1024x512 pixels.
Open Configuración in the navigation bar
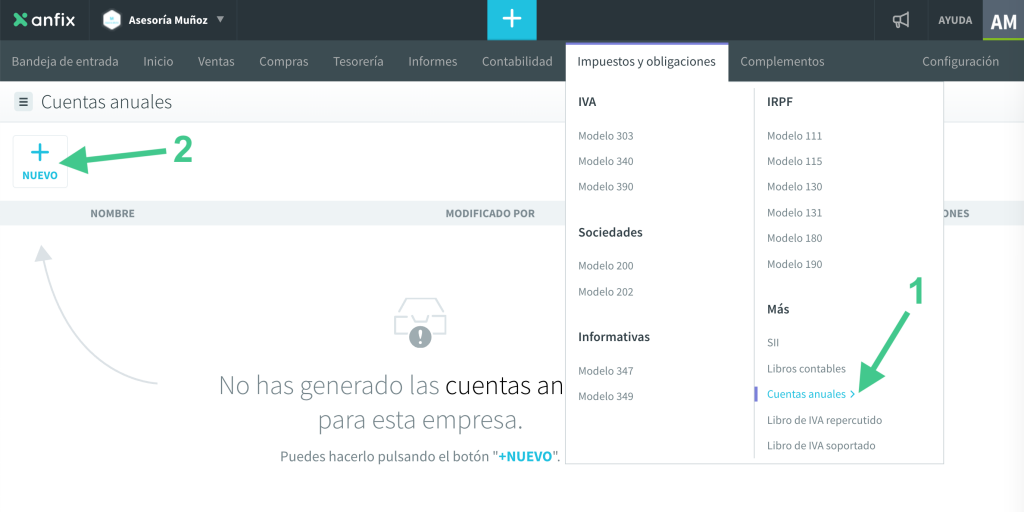pyautogui.click(x=960, y=61)
